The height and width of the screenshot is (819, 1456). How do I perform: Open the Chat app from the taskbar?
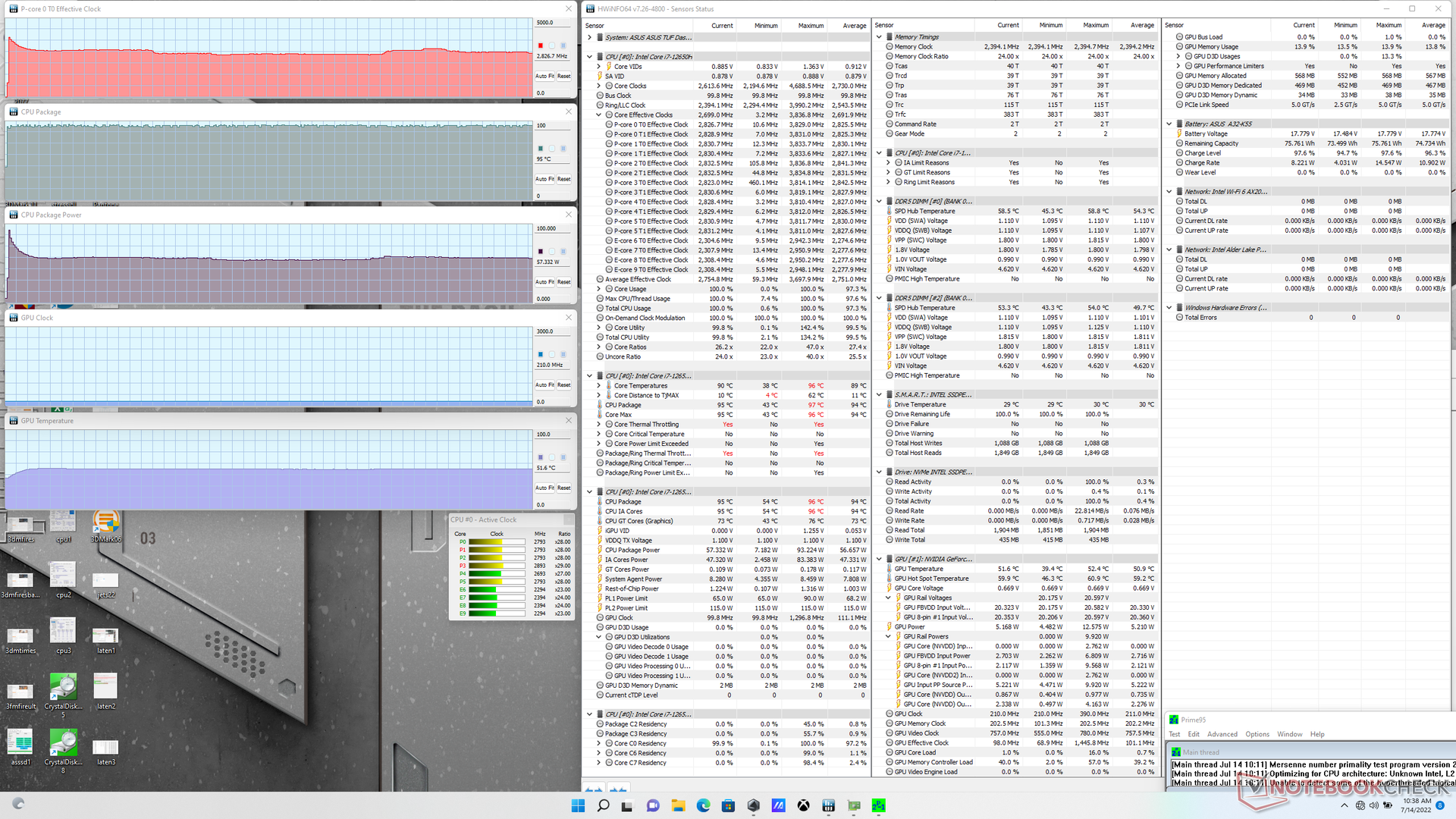[x=653, y=805]
